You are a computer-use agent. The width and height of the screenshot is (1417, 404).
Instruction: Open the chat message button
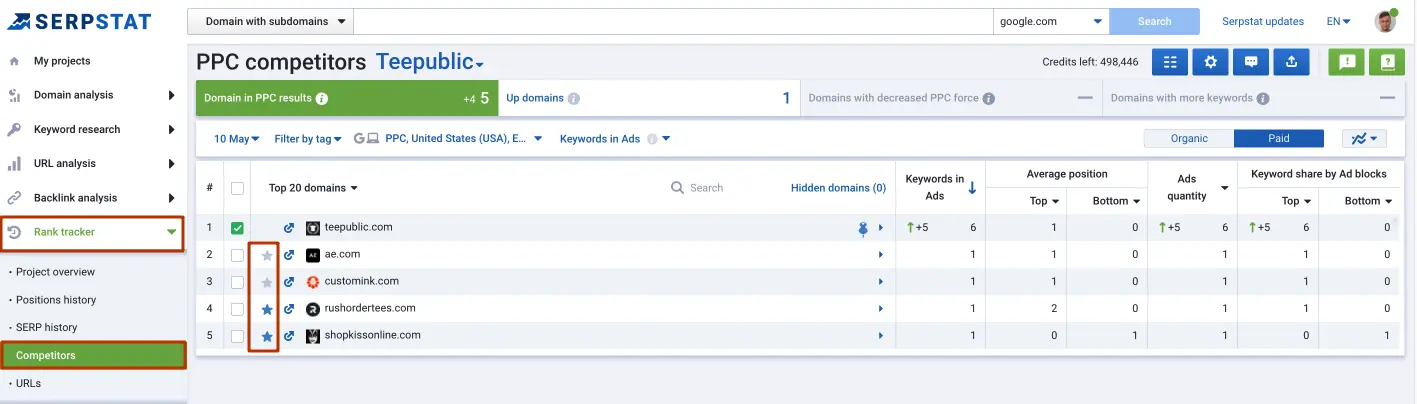(1251, 62)
